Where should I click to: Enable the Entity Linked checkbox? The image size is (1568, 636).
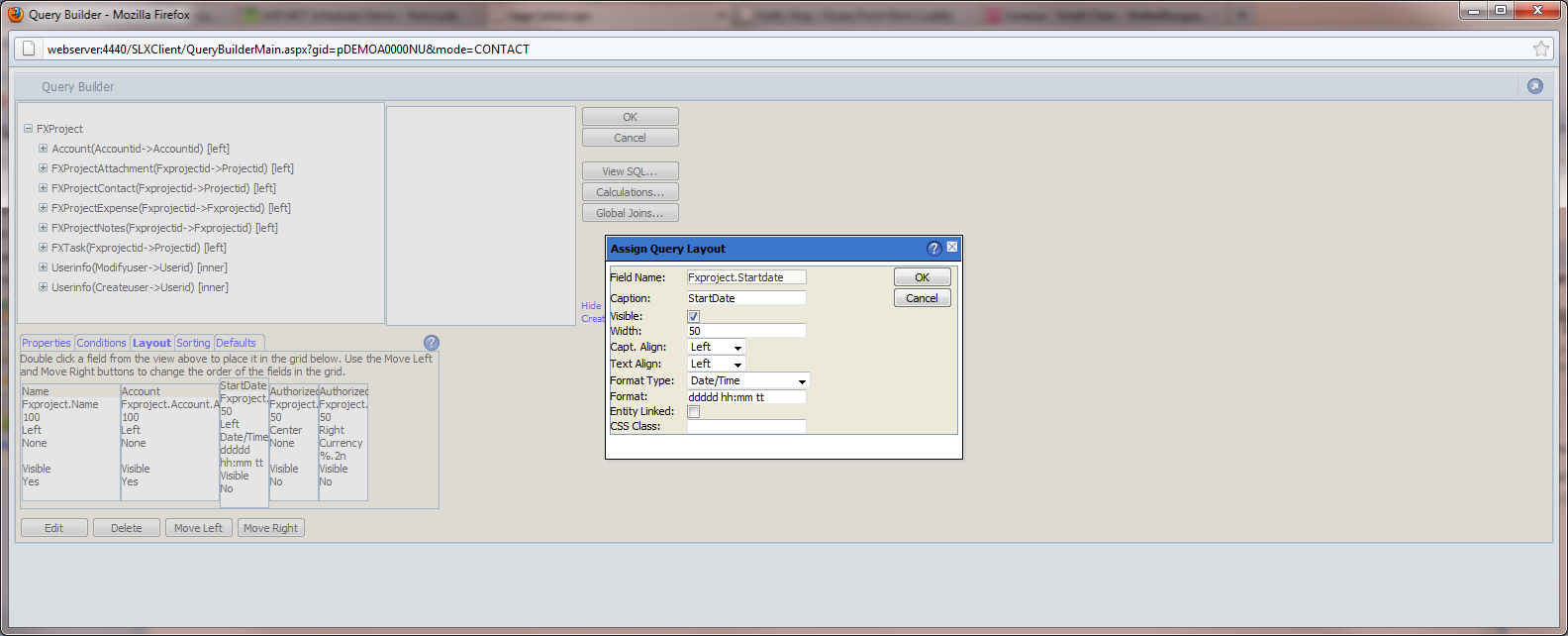[x=694, y=412]
